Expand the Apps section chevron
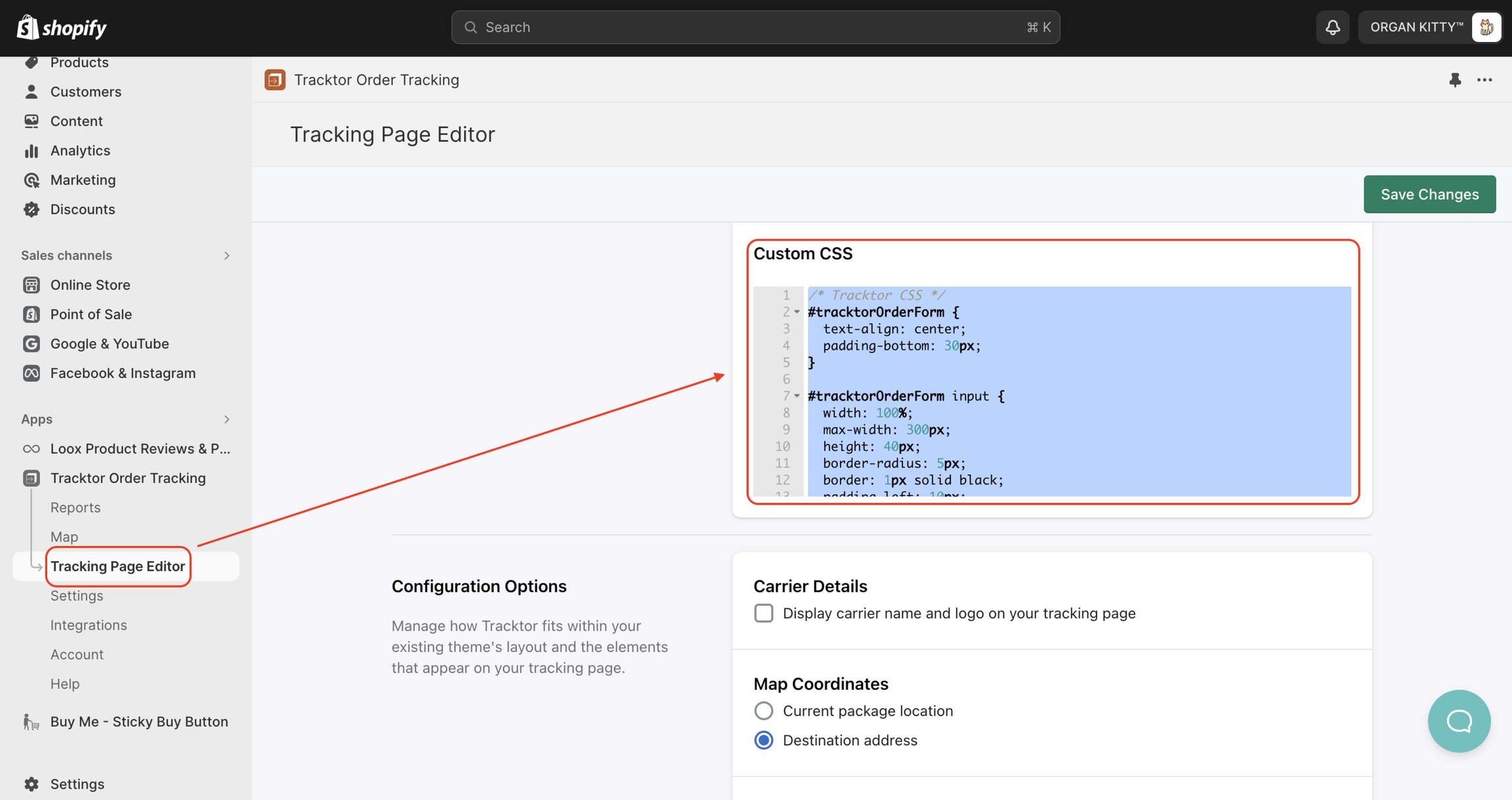1512x800 pixels. (x=226, y=419)
